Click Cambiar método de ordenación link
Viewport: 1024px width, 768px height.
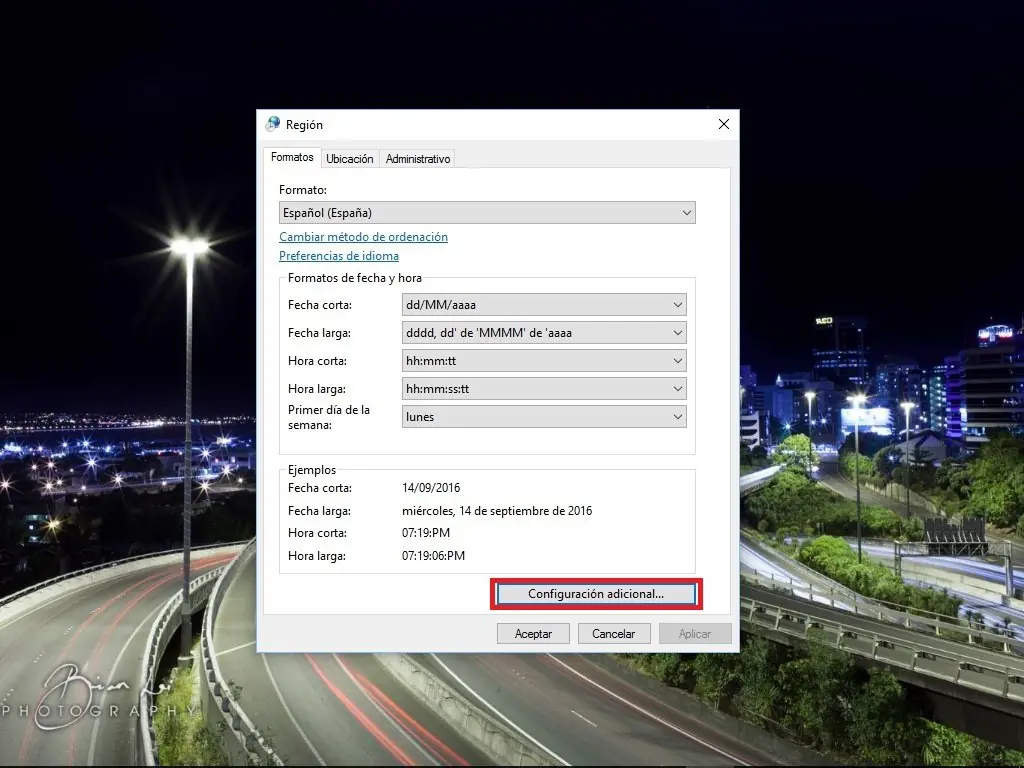point(363,237)
